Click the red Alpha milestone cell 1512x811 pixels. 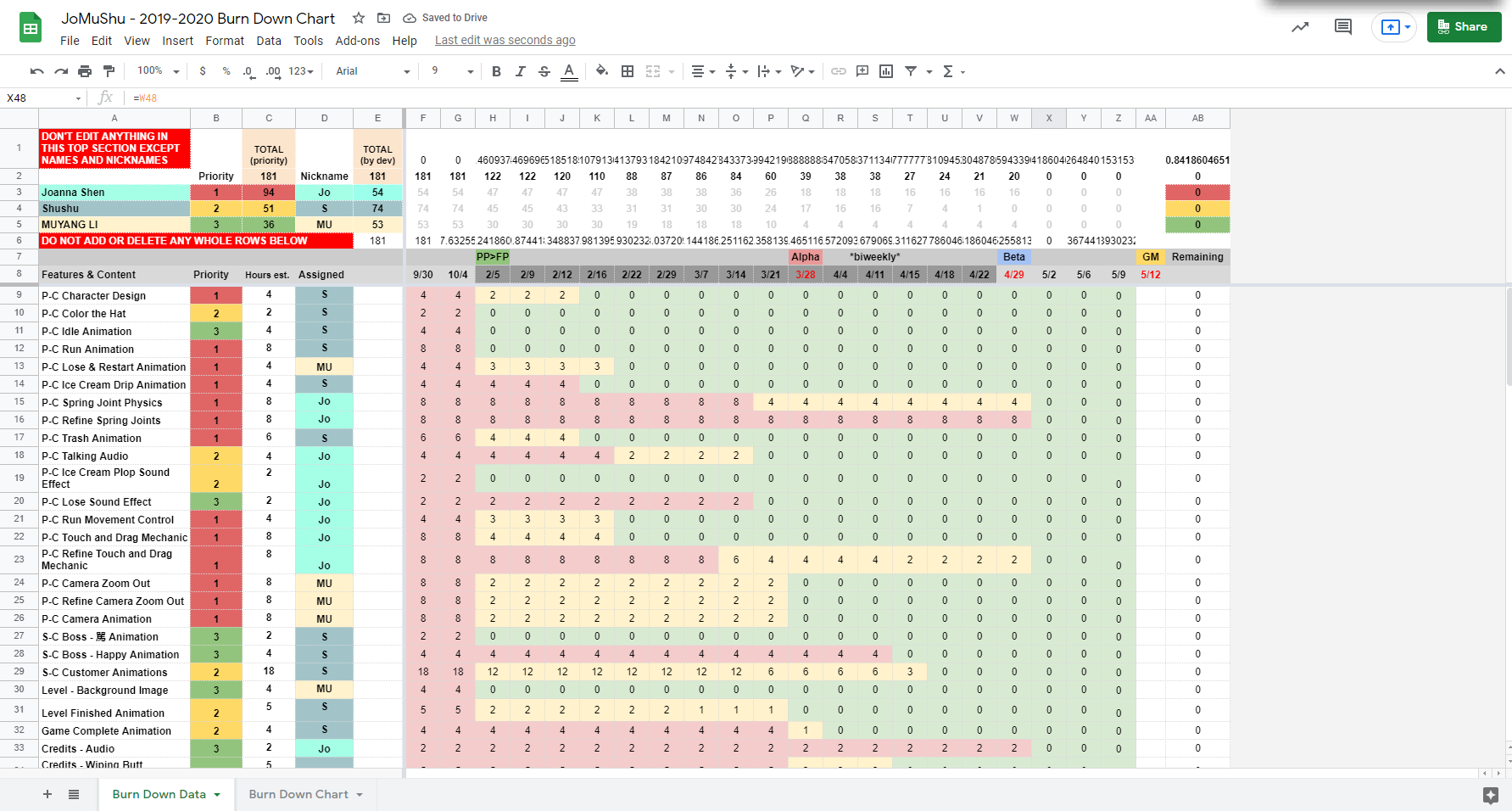click(806, 257)
